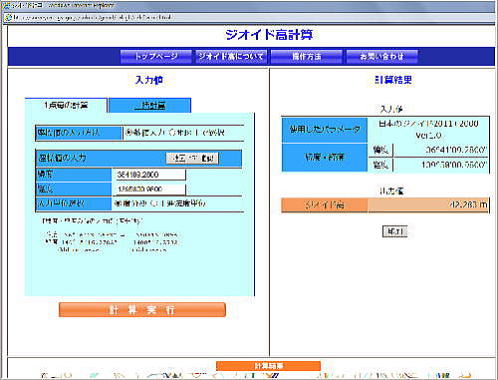Click the orange 計算範囲 bar at bottom

click(268, 366)
